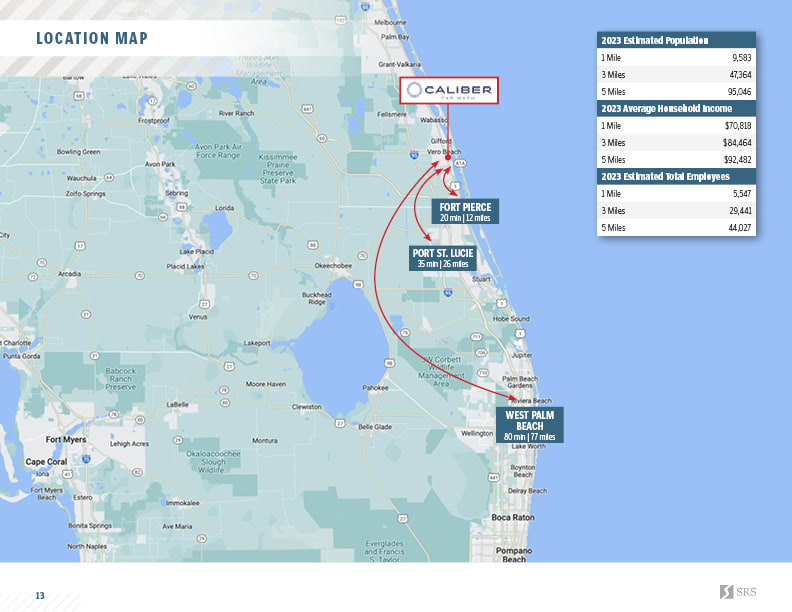Click the Pahokee map label

point(375,388)
